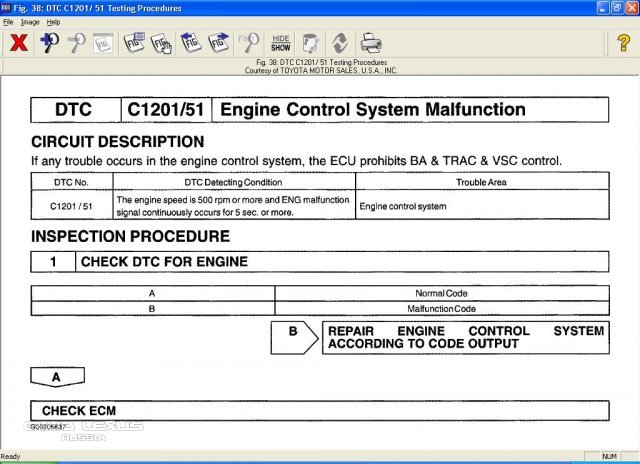This screenshot has width=640, height=464.
Task: Click the grayed-out FIG page icon
Action: pos(103,43)
